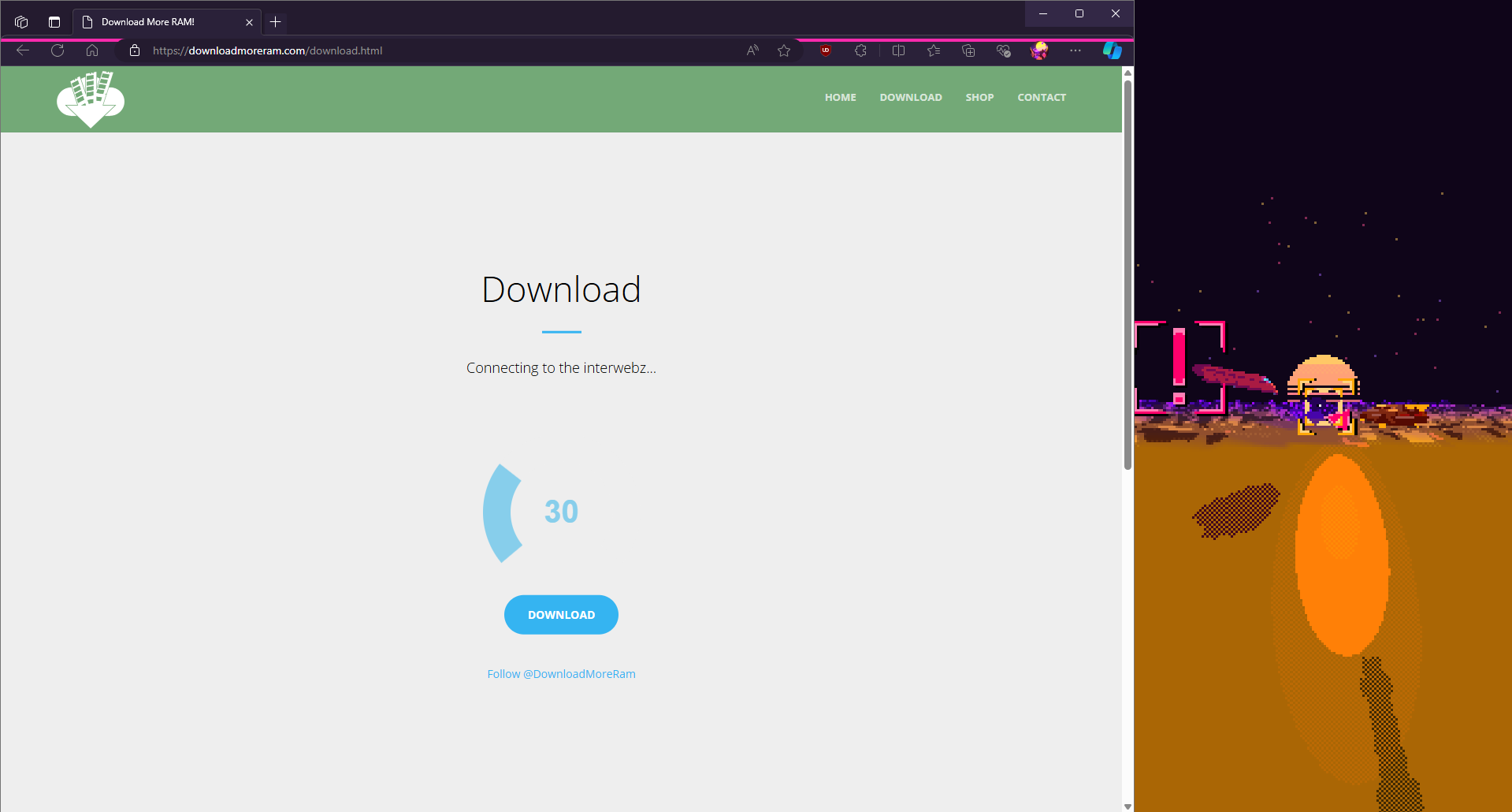1512x812 pixels.
Task: Open the workspaces icon in title bar
Action: (21, 22)
